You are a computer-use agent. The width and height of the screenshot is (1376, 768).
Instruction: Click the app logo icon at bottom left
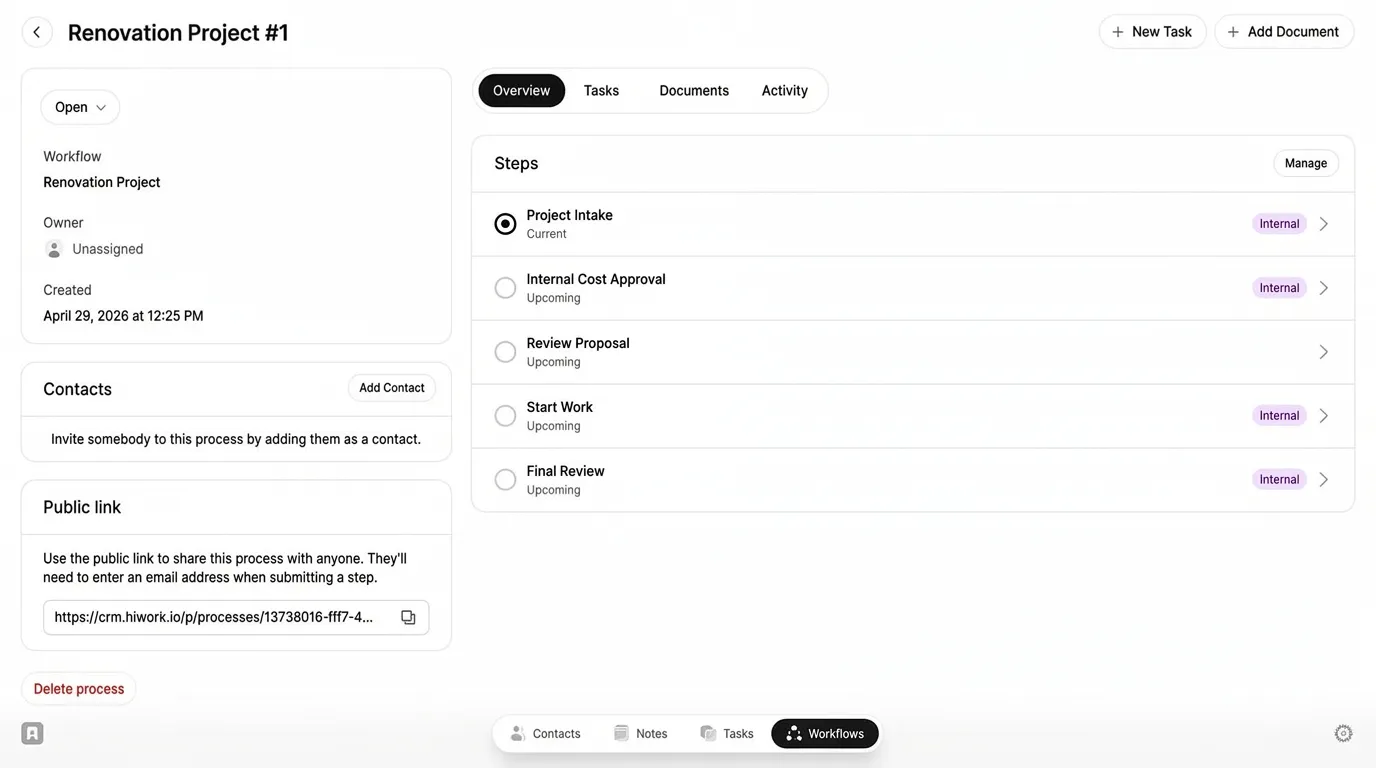[32, 733]
